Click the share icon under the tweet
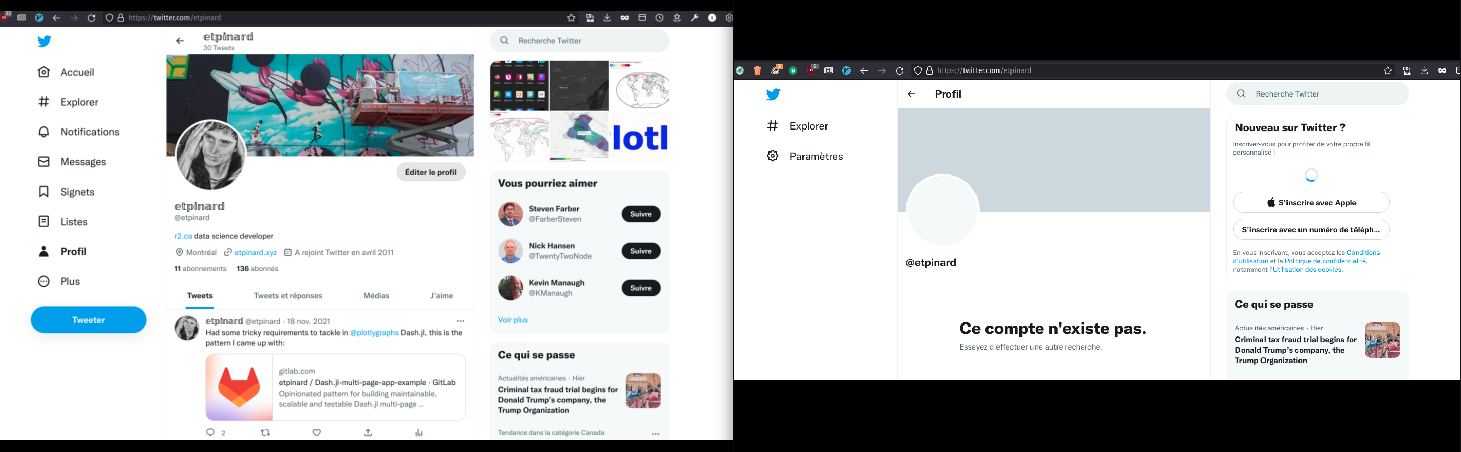Screen dimensions: 1461x452 pos(368,433)
